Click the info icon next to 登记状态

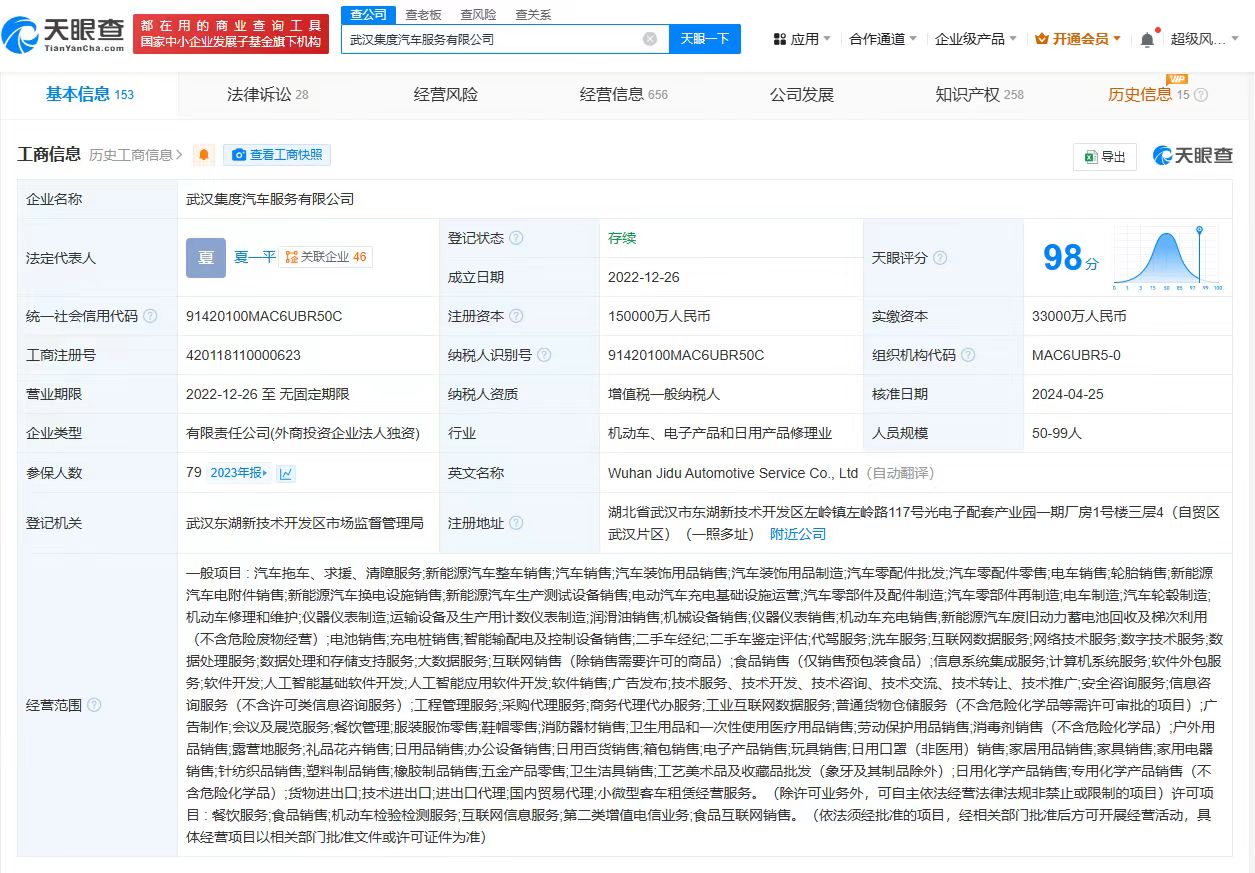coord(516,238)
